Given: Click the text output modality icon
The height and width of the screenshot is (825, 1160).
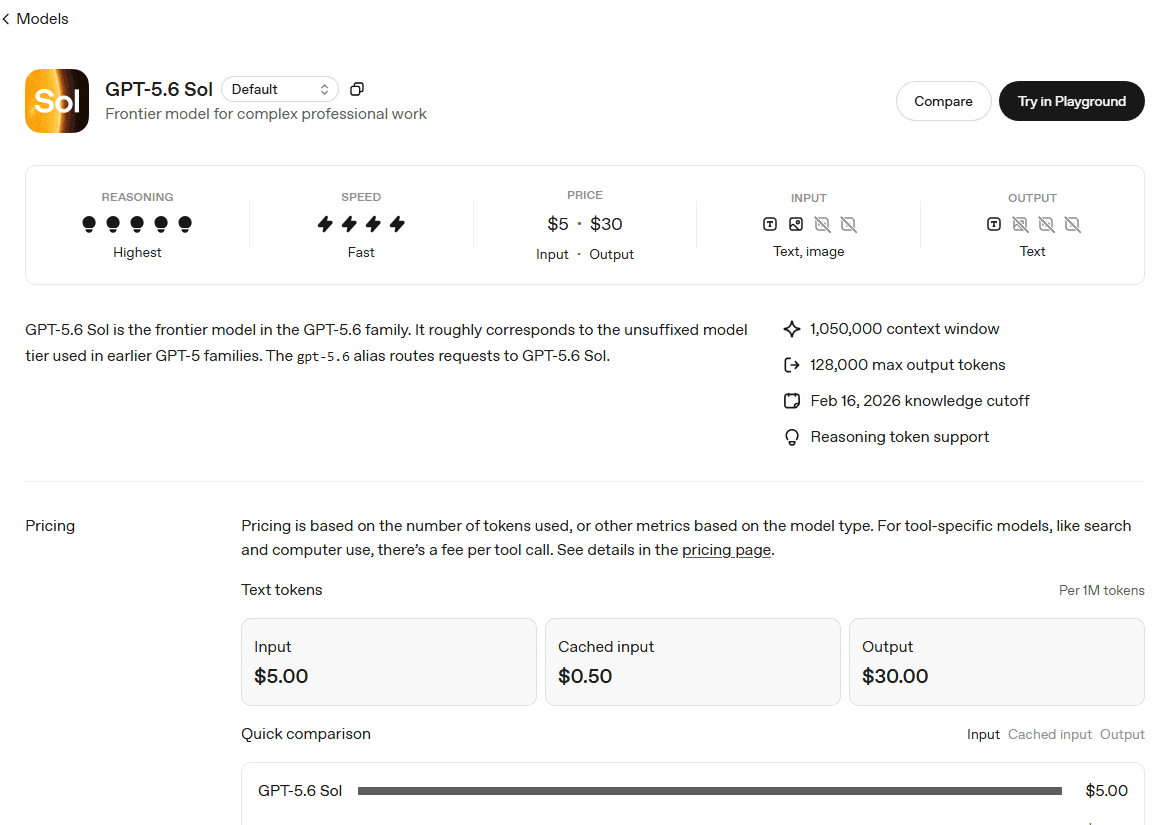Looking at the screenshot, I should (x=994, y=224).
